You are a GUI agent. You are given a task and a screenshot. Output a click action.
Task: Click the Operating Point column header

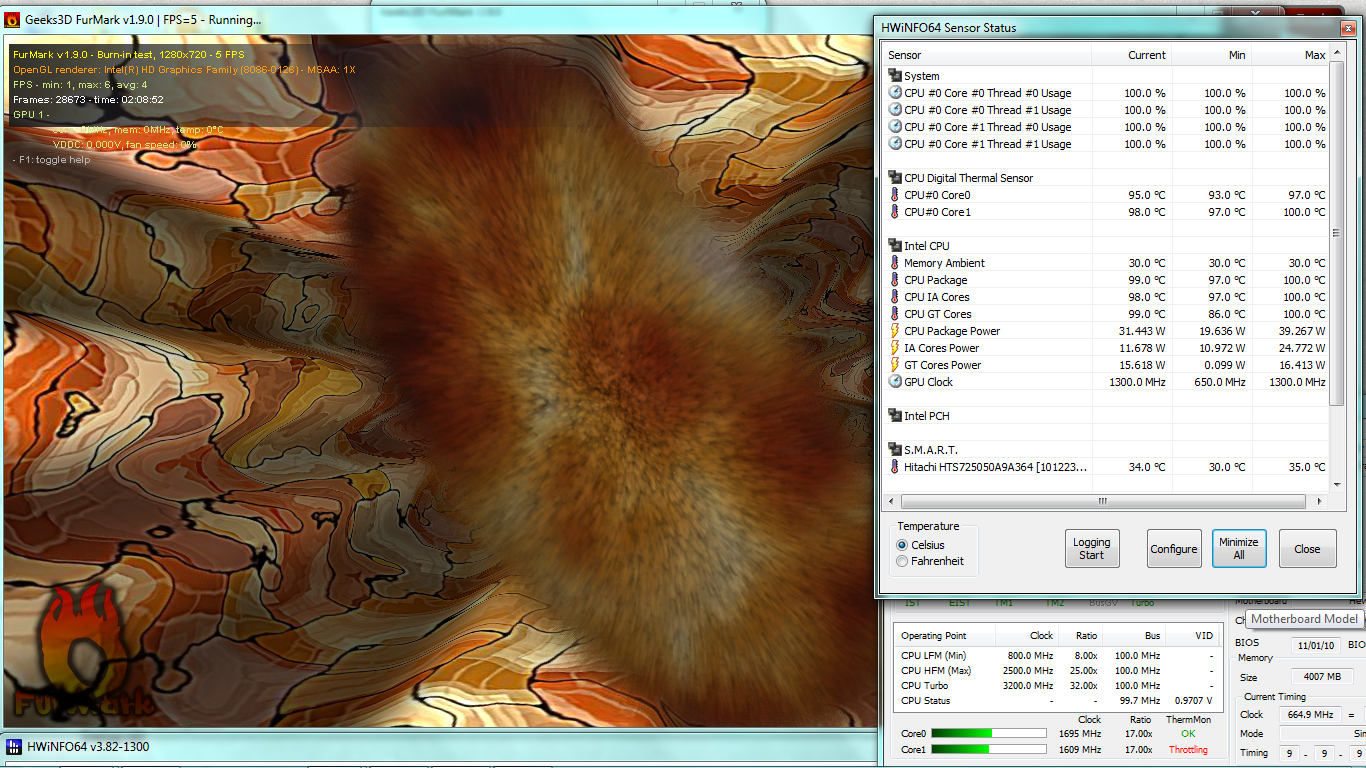945,635
